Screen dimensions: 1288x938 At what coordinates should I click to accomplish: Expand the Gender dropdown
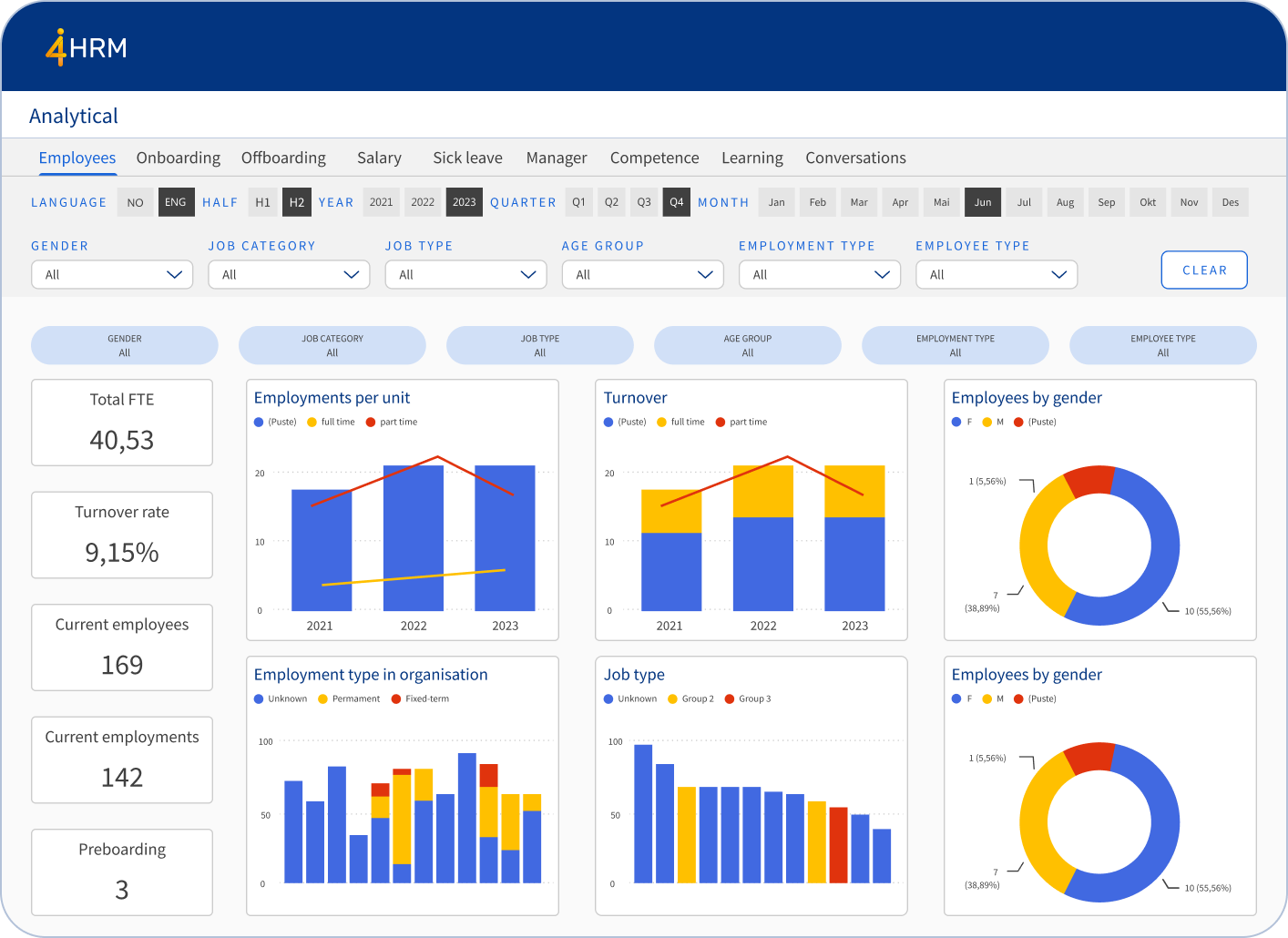click(112, 274)
